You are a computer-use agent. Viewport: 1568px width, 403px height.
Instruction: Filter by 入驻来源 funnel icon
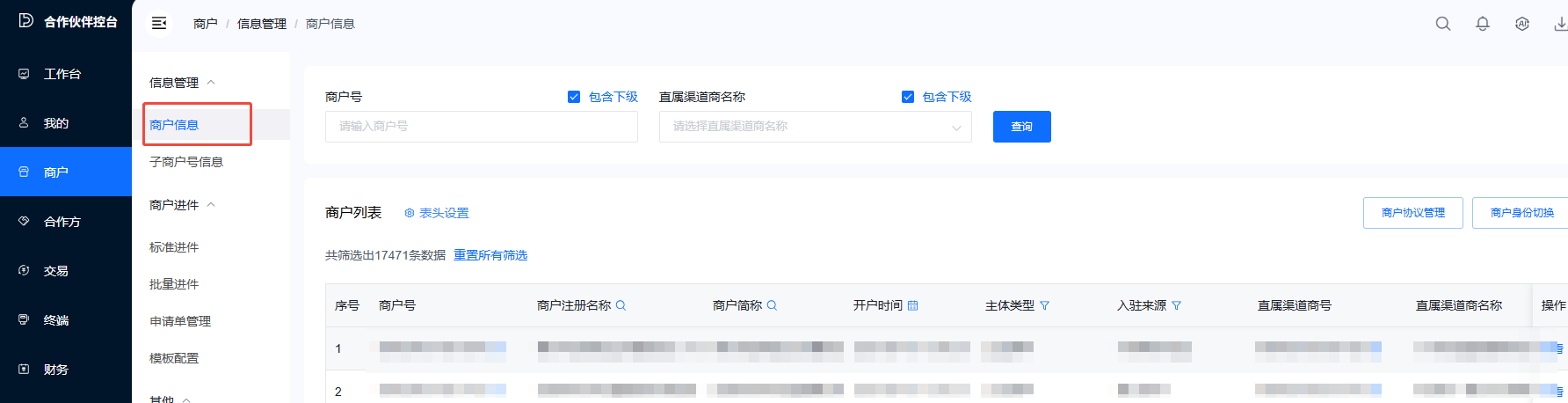pyautogui.click(x=1177, y=305)
